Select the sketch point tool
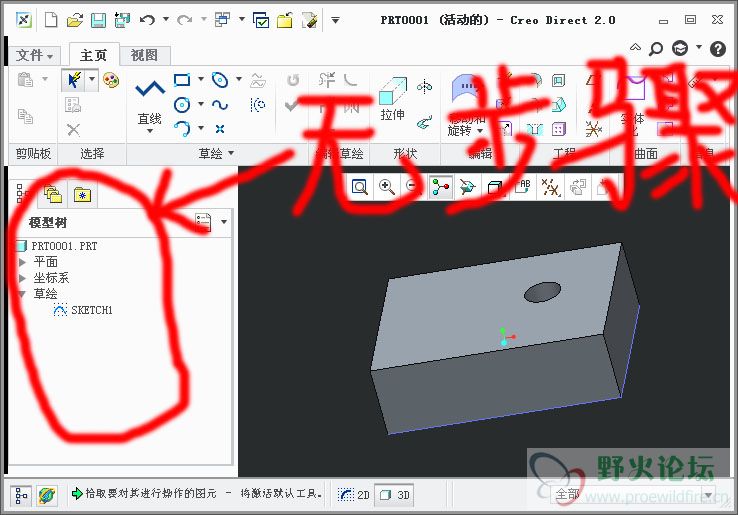The height and width of the screenshot is (515, 738). click(x=220, y=129)
